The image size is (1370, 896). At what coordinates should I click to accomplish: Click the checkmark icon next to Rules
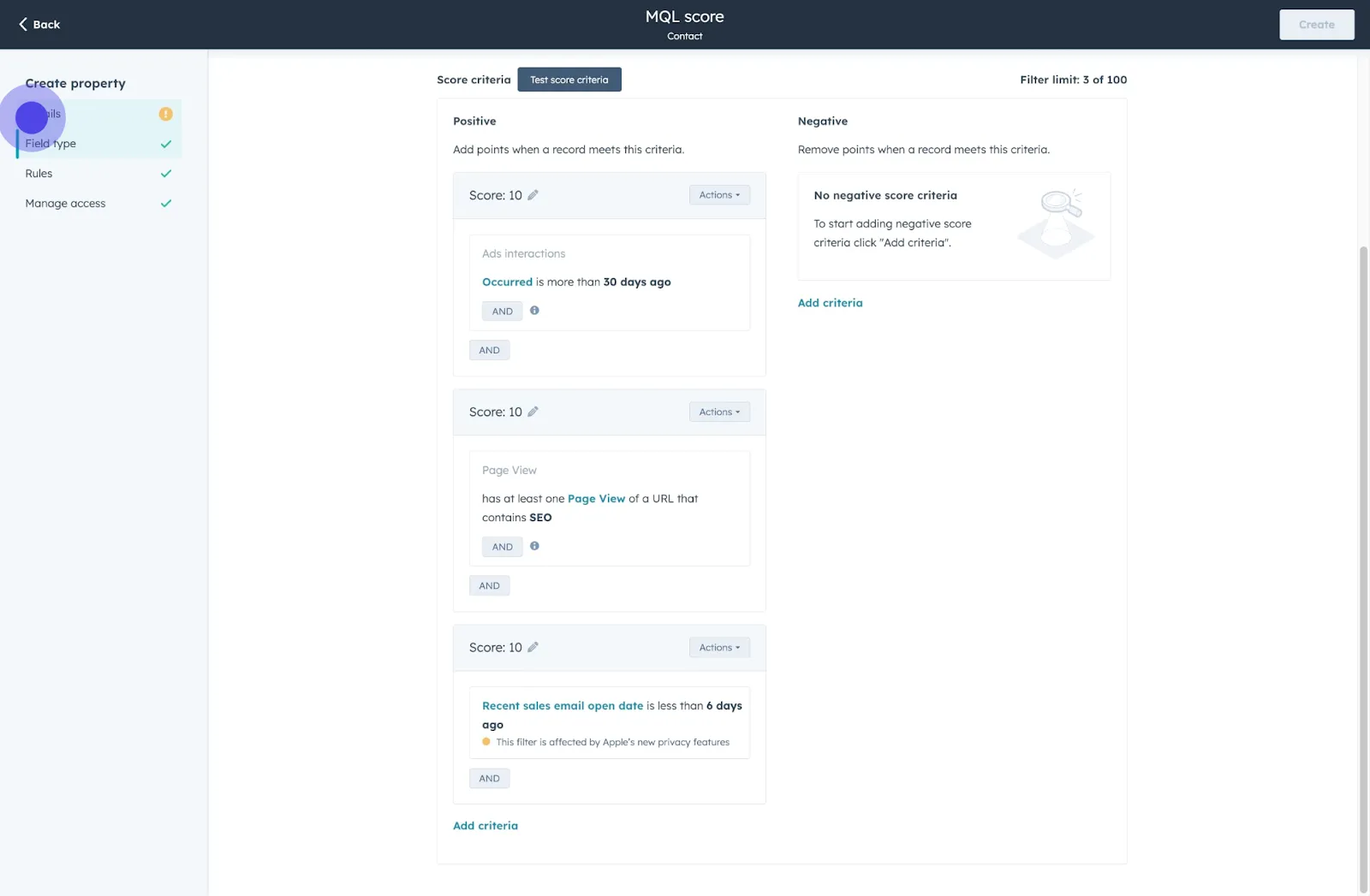point(166,174)
